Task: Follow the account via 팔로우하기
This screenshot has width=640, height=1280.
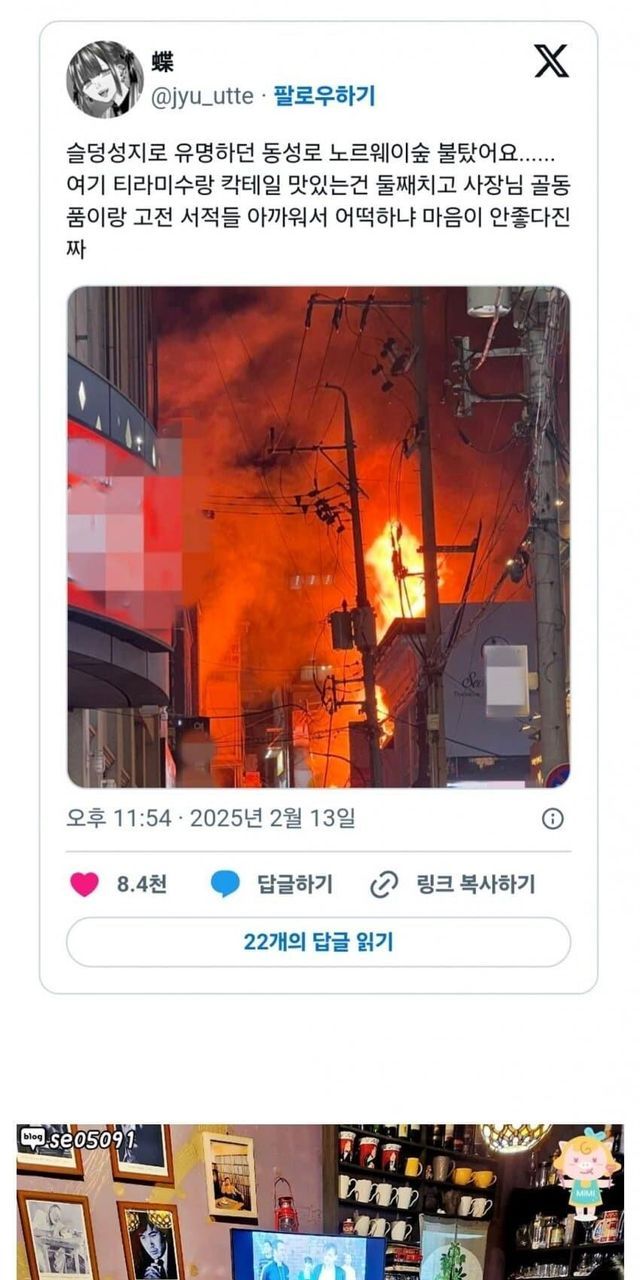Action: point(324,96)
